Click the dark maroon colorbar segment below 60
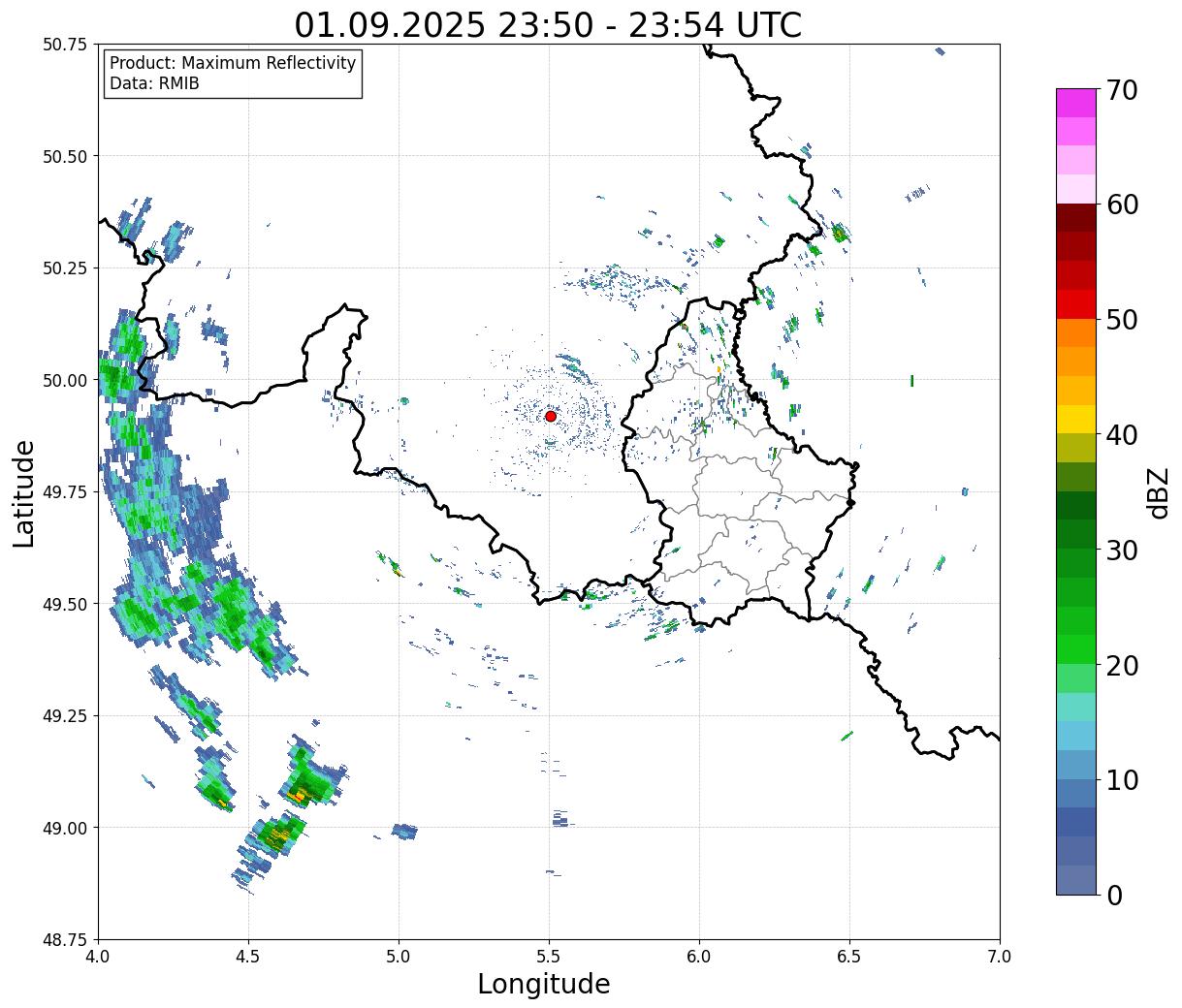This screenshot has height=1008, width=1182. (x=1076, y=218)
